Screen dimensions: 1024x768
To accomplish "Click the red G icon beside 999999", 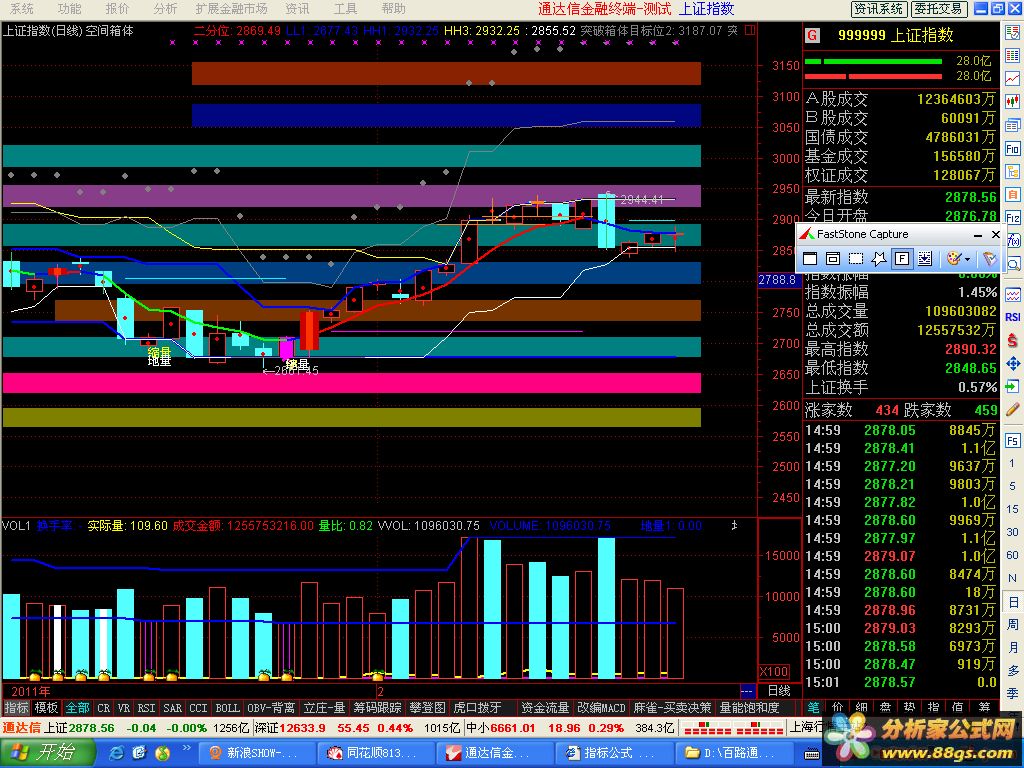I will pos(812,35).
